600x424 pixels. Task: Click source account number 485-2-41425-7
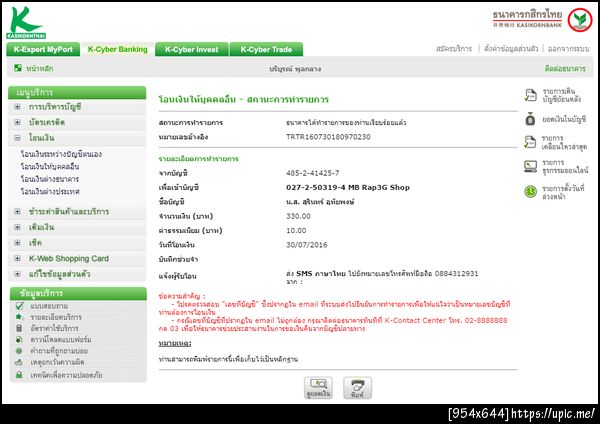coord(313,173)
